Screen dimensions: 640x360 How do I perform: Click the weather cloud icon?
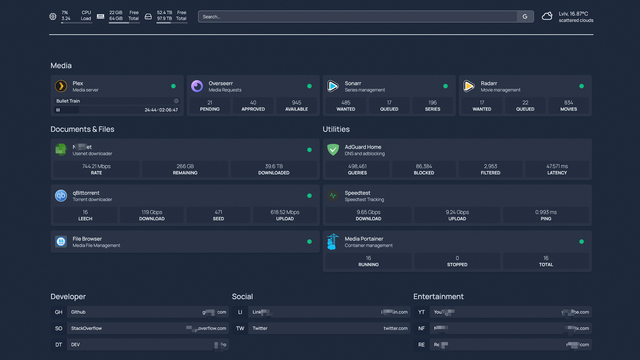click(547, 16)
